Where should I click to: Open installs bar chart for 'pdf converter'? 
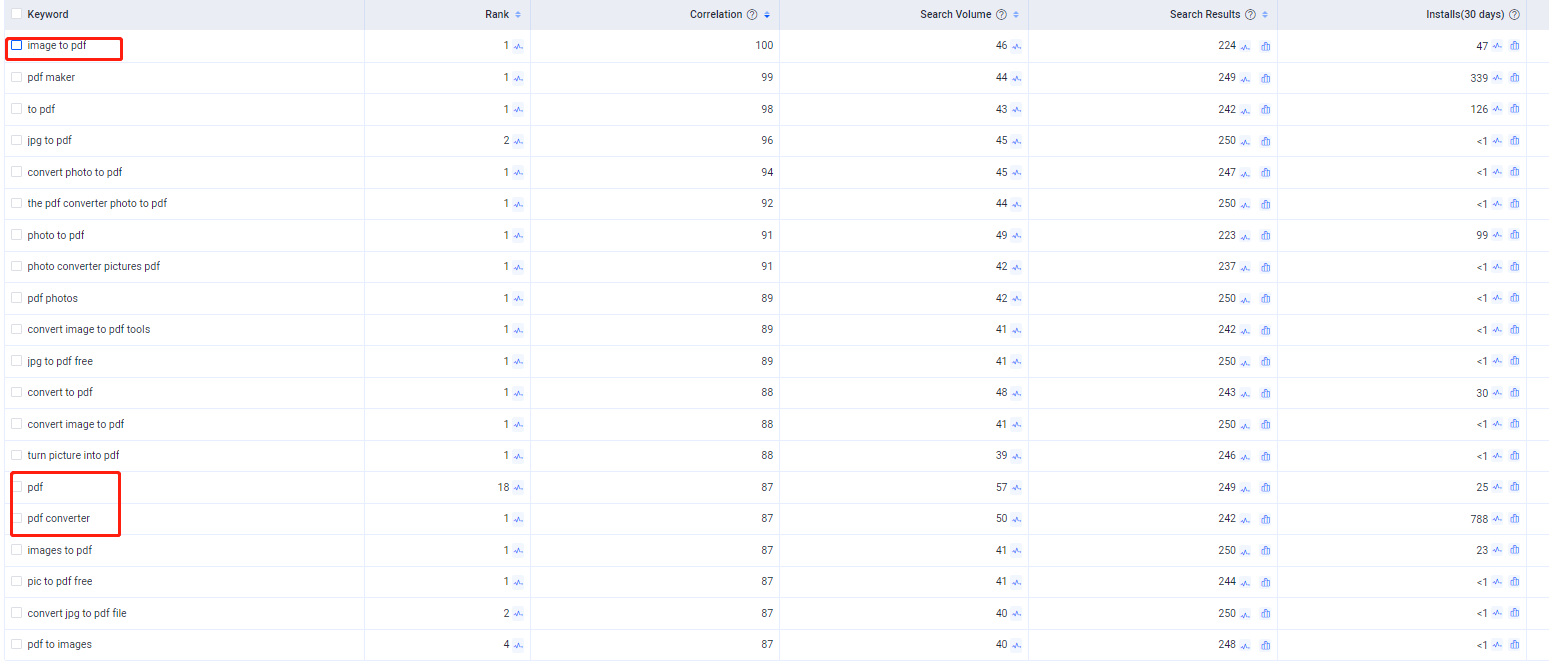[x=1514, y=519]
